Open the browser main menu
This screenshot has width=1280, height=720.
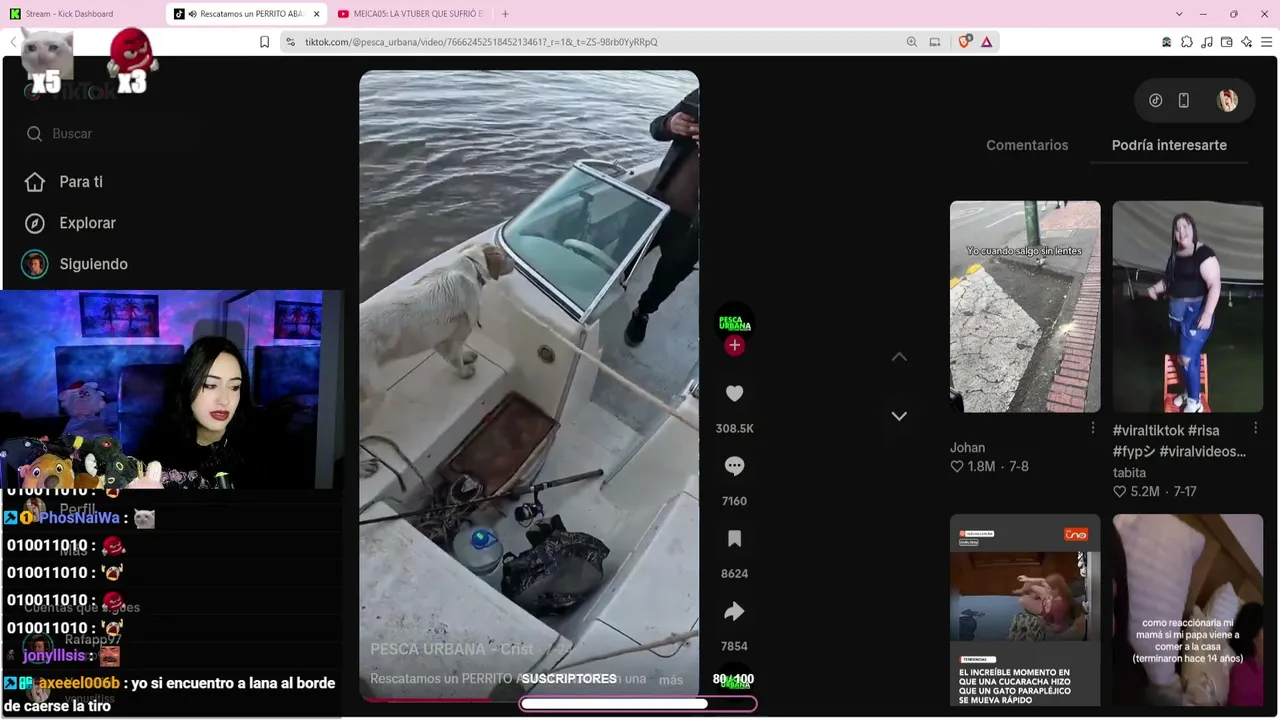click(1266, 42)
